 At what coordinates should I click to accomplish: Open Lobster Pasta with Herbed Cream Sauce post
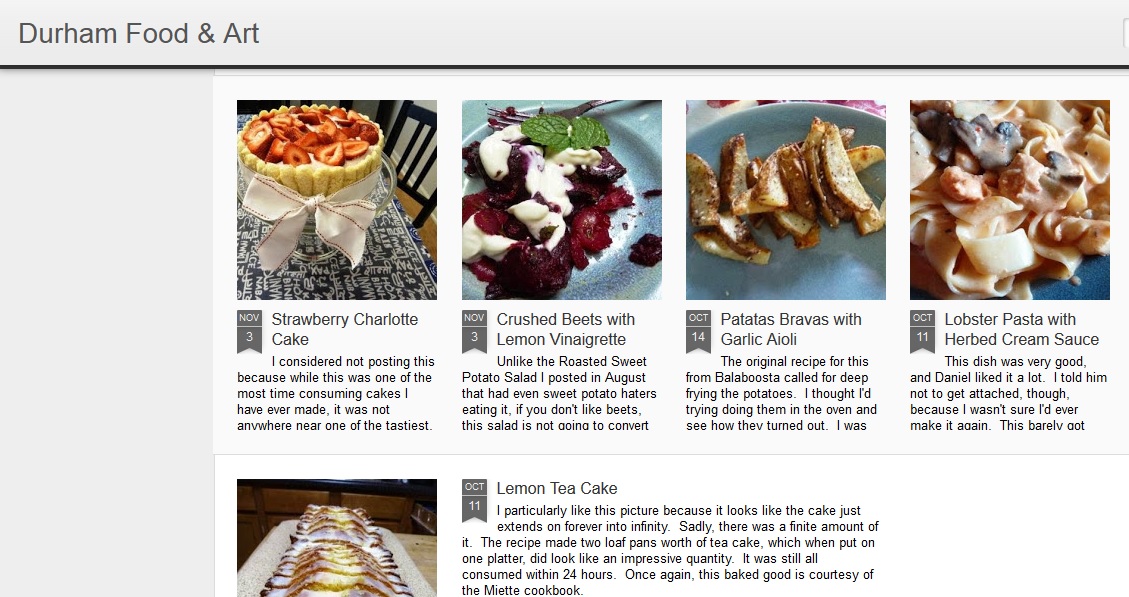coord(1022,329)
